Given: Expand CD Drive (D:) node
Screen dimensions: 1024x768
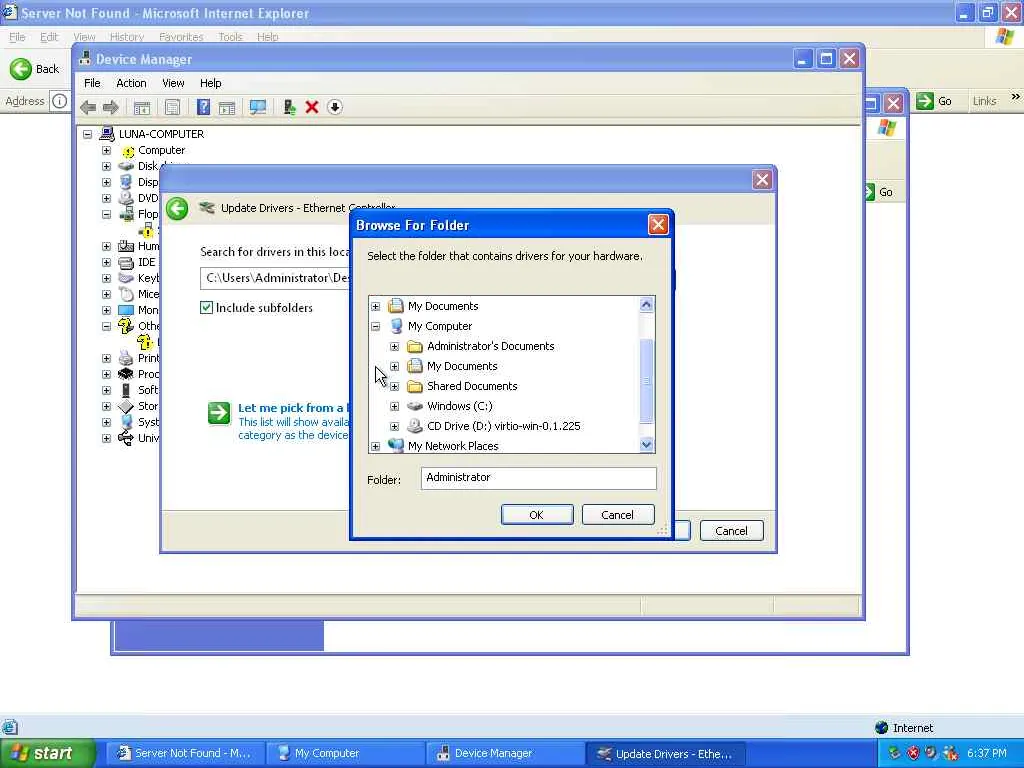Looking at the screenshot, I should (394, 426).
